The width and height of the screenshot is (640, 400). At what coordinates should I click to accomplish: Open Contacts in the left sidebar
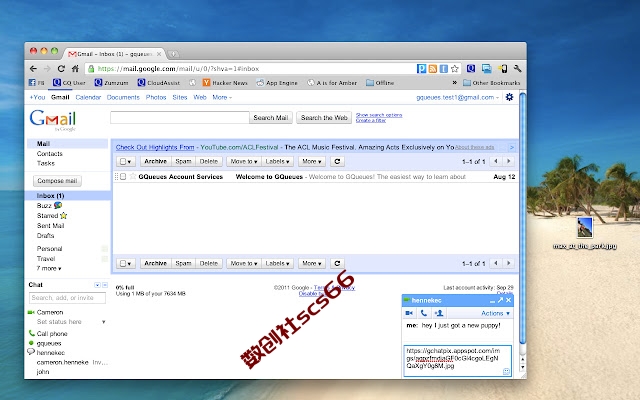tap(50, 154)
